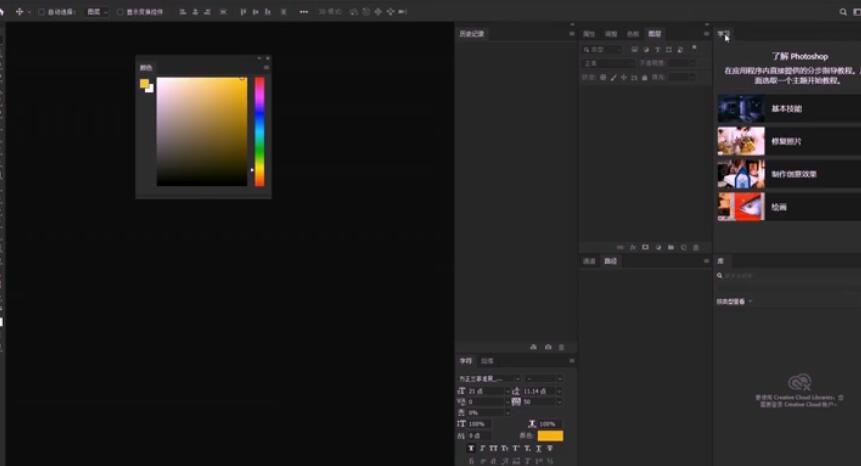861x466 pixels.
Task: Switch to the 历史记录 History tab
Action: 470,34
